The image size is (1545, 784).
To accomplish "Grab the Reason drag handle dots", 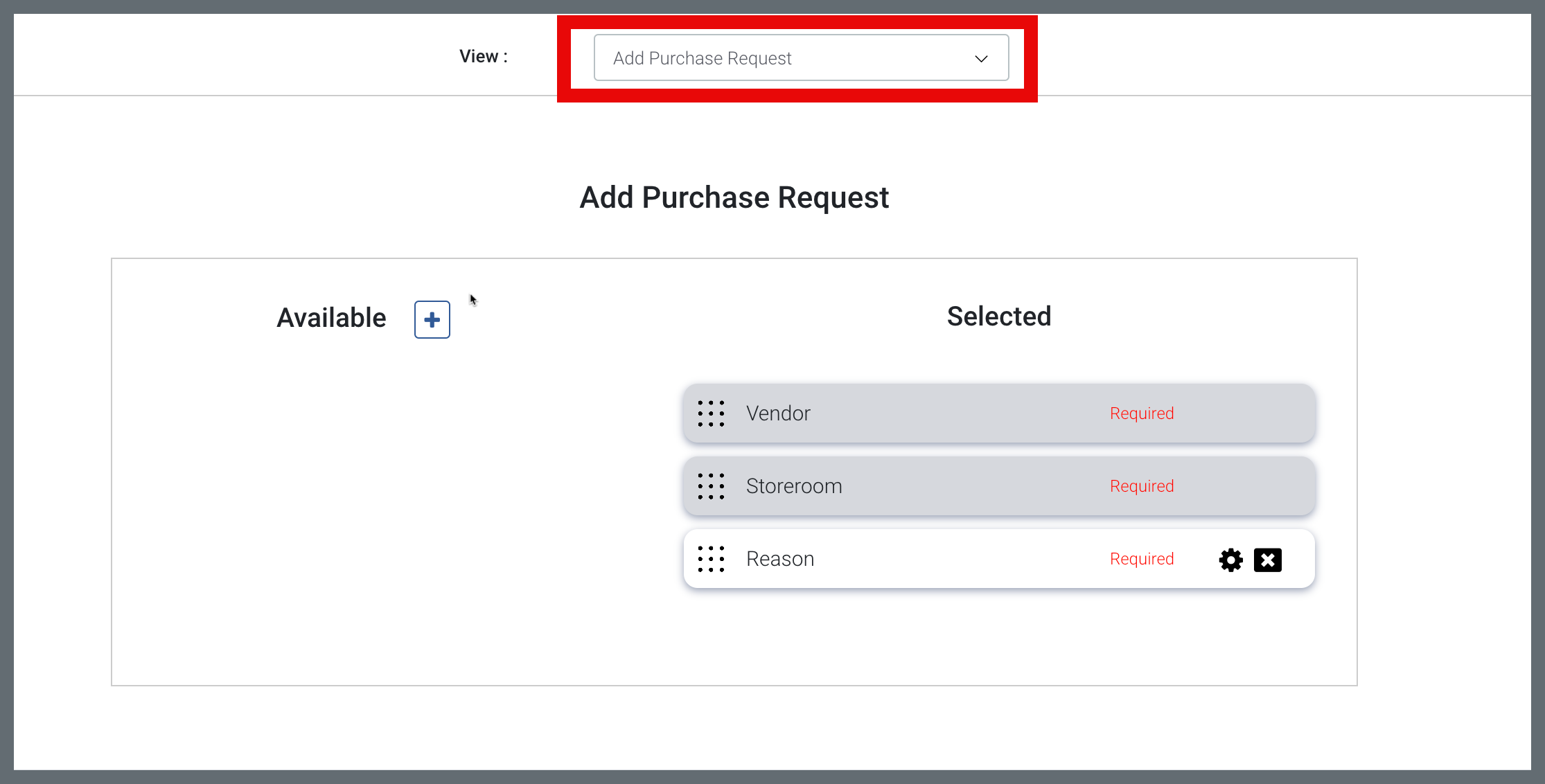I will click(711, 559).
